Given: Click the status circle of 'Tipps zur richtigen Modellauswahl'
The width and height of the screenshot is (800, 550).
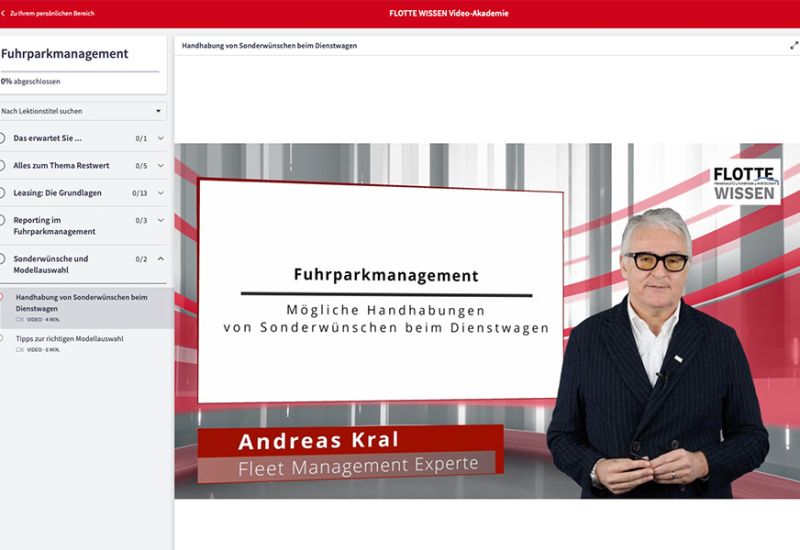Looking at the screenshot, I should coord(2,338).
